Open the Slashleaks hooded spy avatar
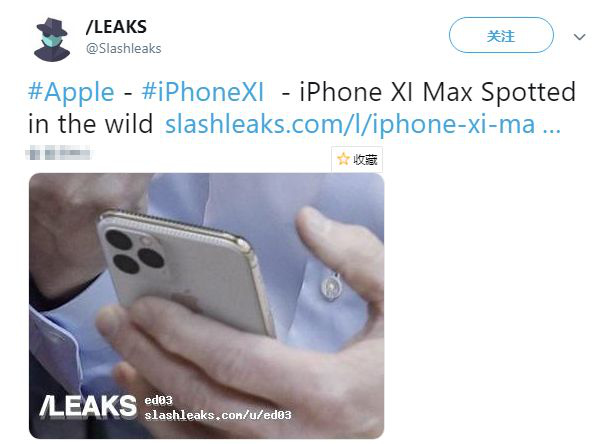The image size is (611, 444). tap(52, 39)
